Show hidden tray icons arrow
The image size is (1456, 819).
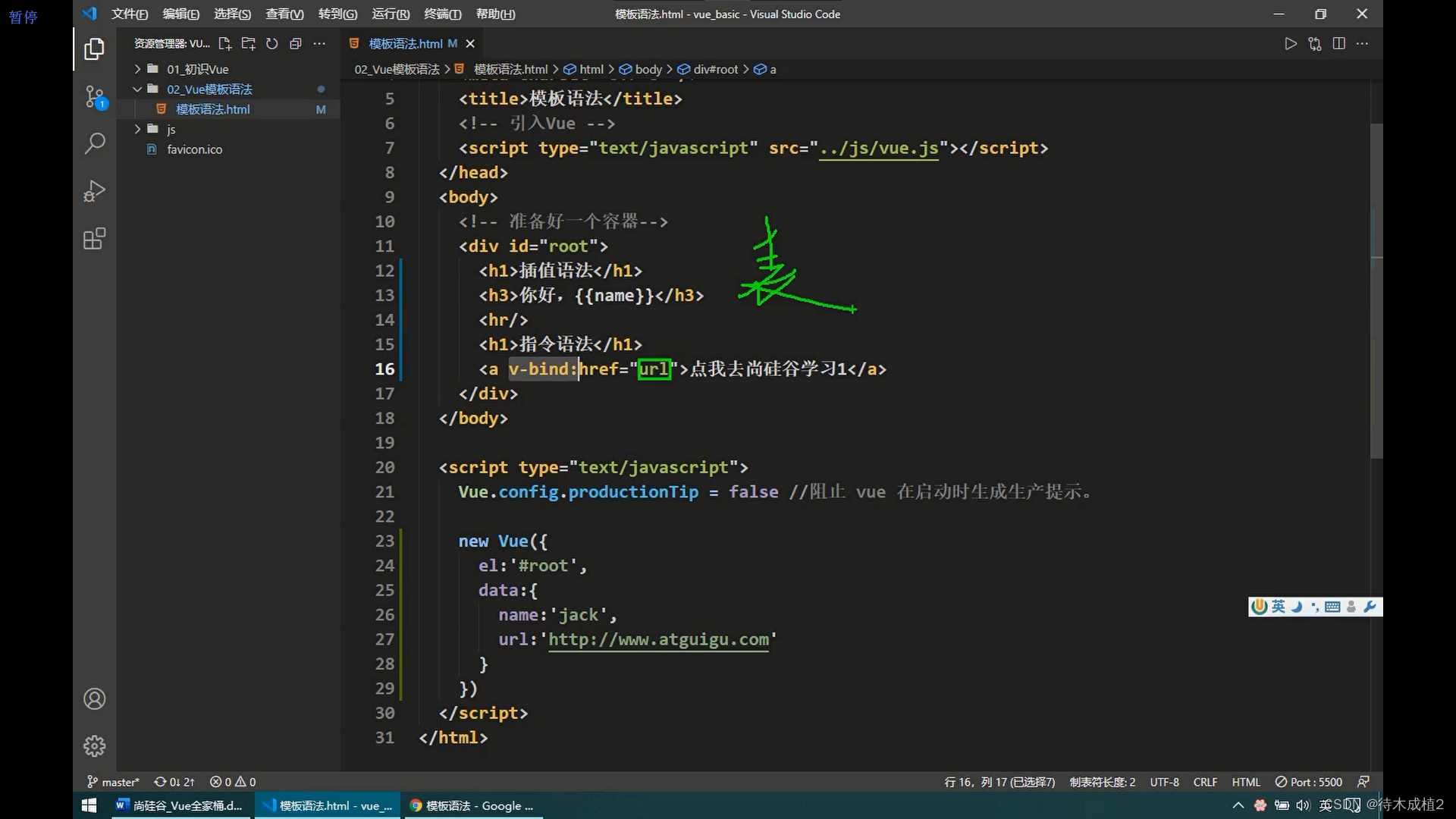click(x=1238, y=805)
